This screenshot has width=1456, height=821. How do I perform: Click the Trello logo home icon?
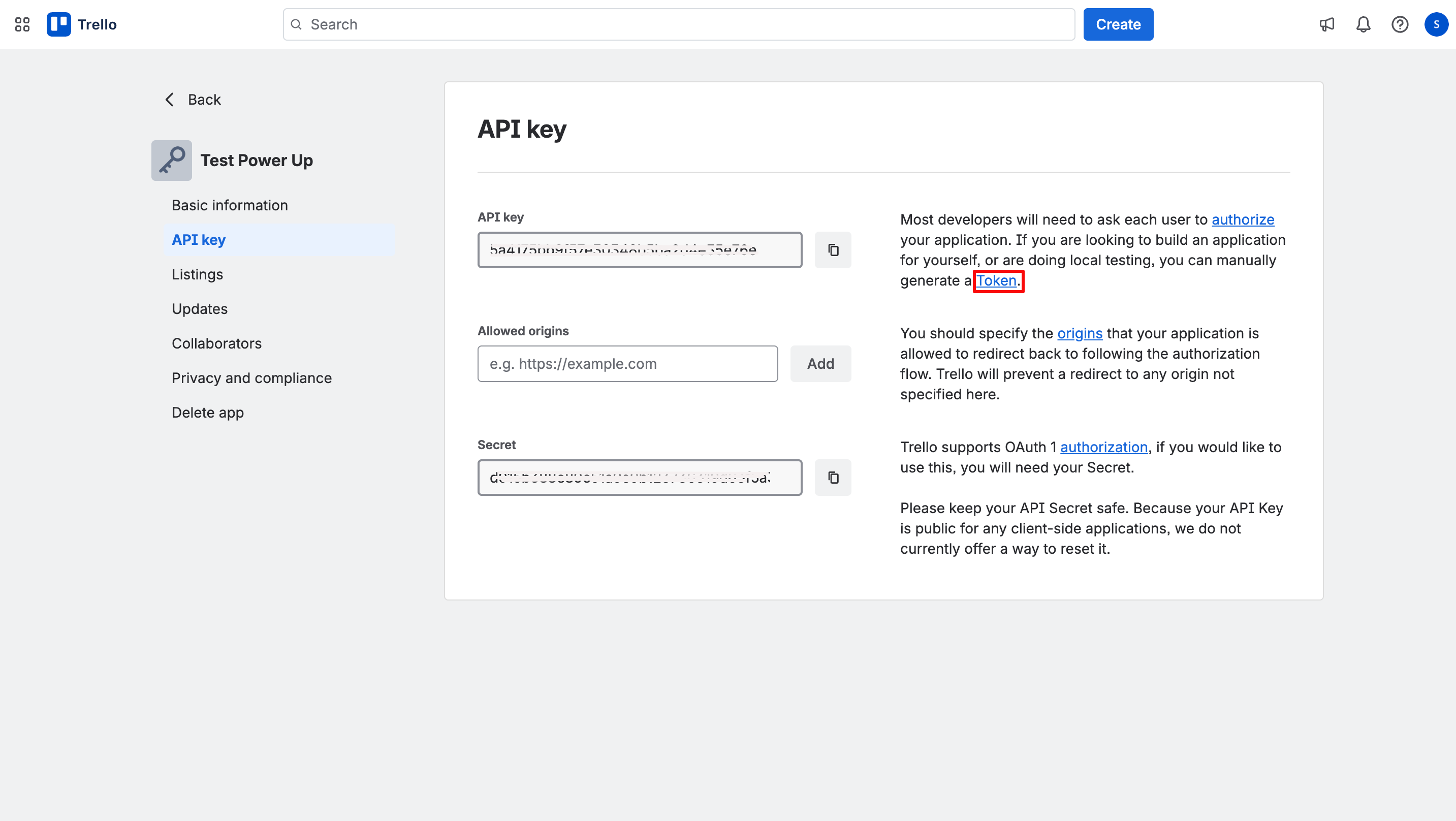tap(59, 24)
